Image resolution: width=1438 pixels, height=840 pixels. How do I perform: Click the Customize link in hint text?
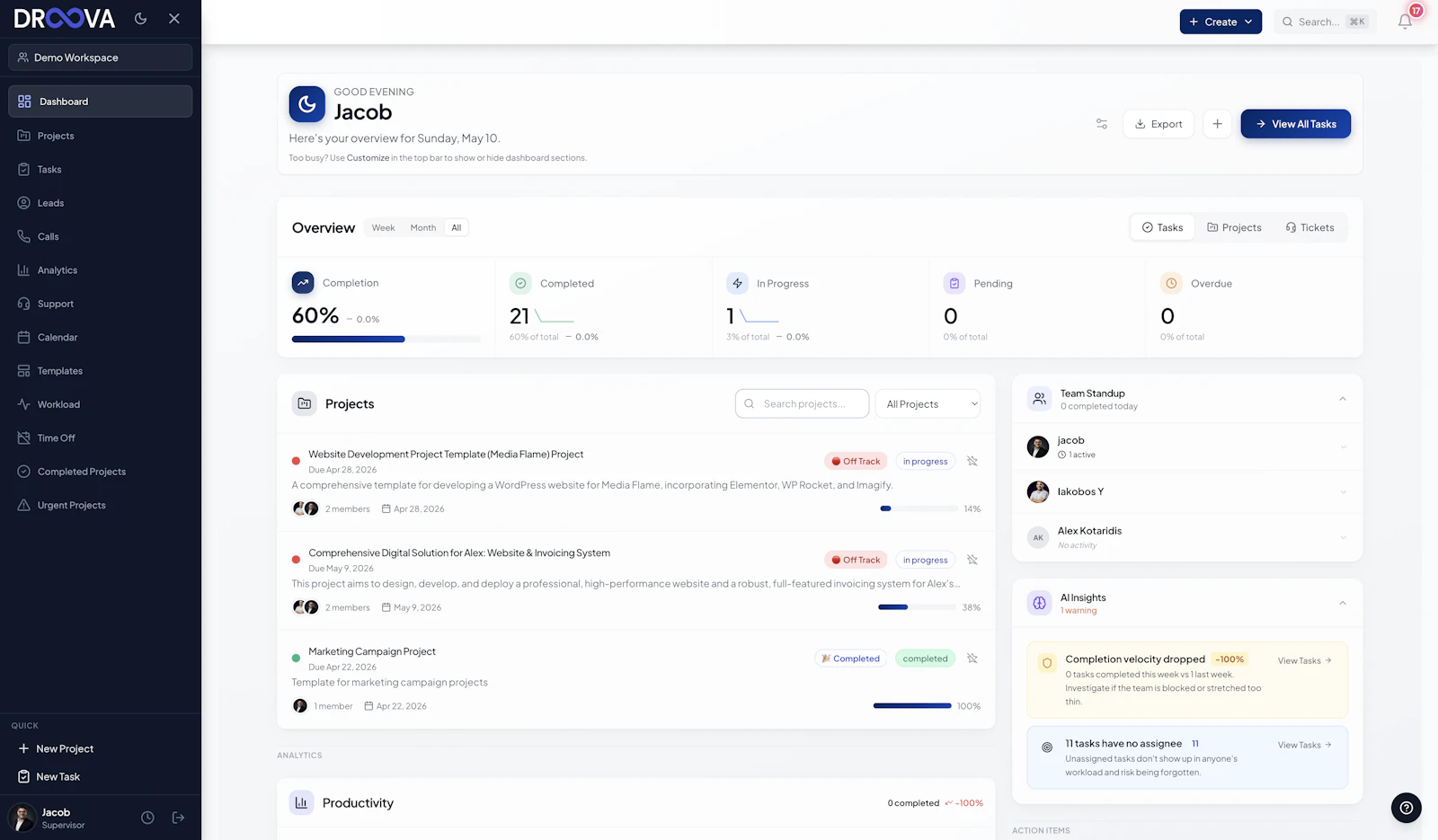coord(368,158)
